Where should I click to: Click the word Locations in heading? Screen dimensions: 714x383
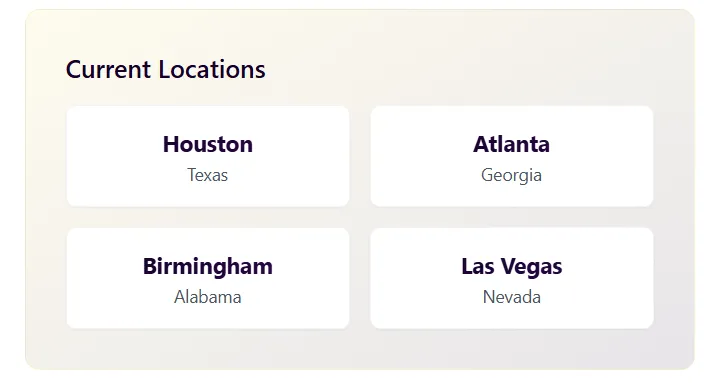212,70
